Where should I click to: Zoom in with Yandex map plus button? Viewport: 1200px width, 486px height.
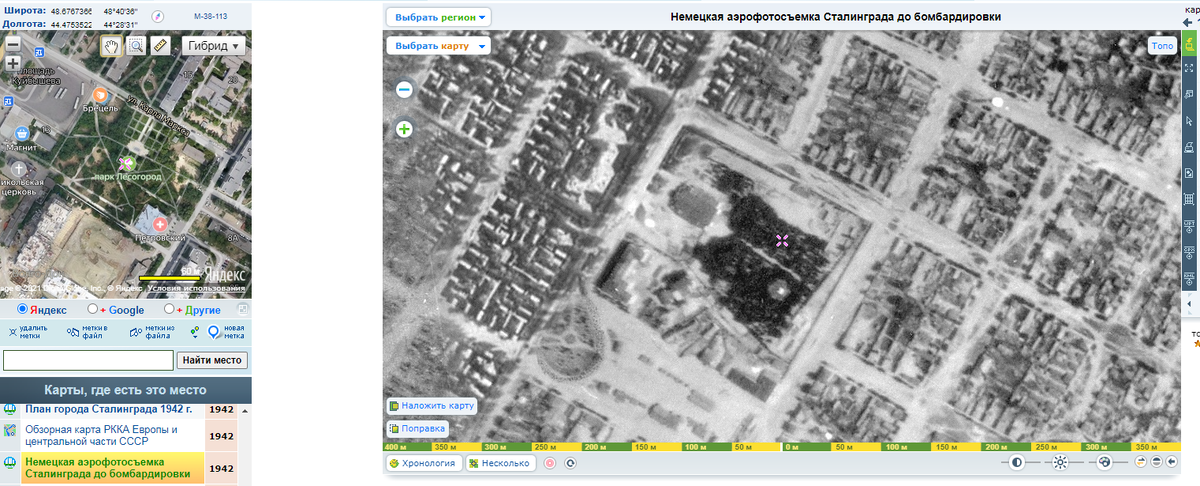click(12, 63)
